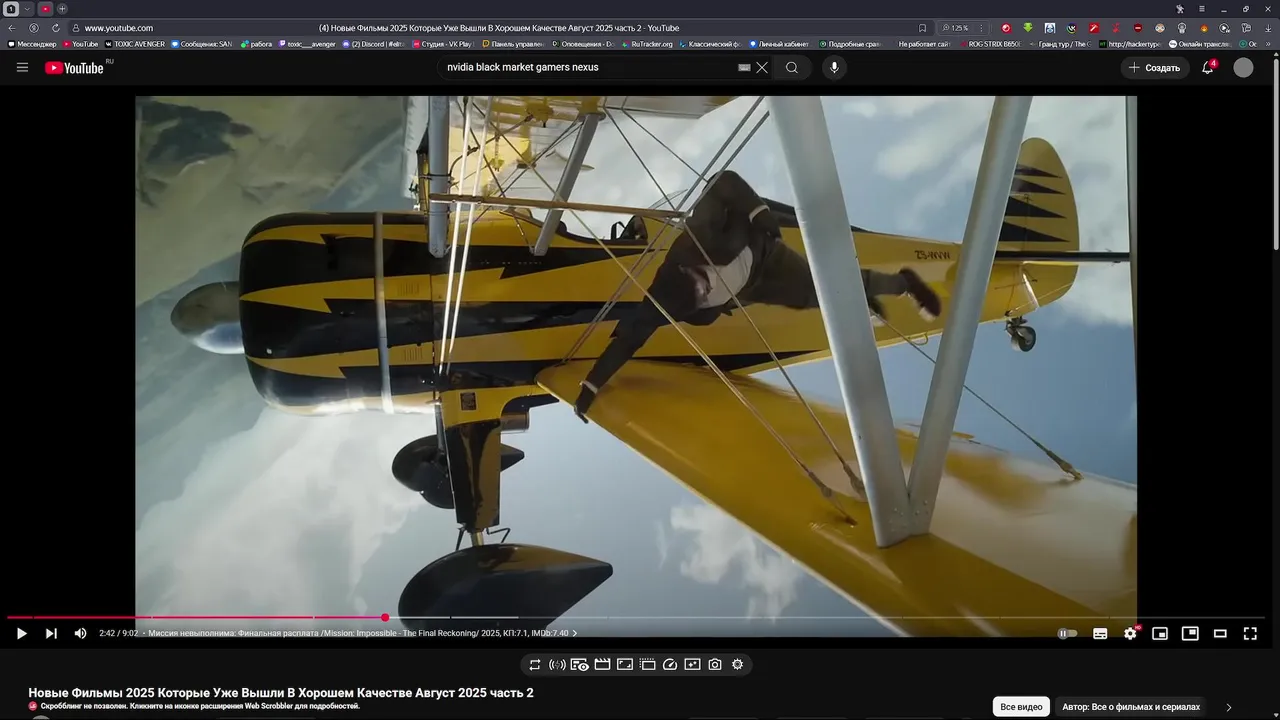Image resolution: width=1280 pixels, height=720 pixels.
Task: Open the on-screen keyboard in search box
Action: (x=744, y=67)
